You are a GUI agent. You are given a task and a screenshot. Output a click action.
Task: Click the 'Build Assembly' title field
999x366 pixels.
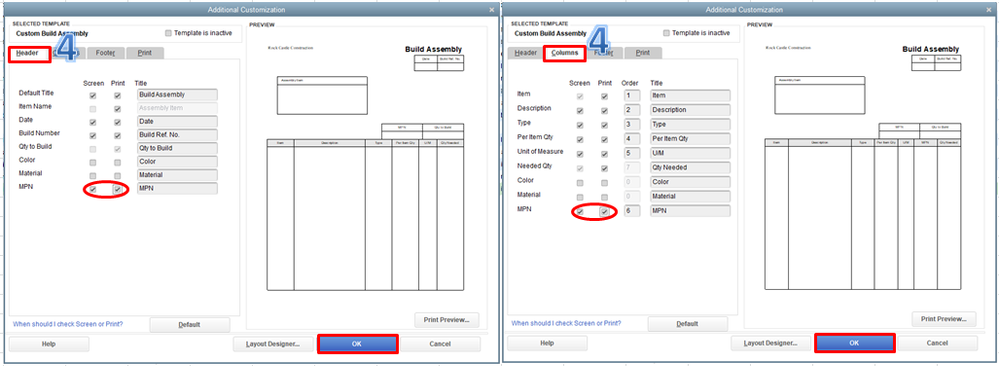point(177,94)
